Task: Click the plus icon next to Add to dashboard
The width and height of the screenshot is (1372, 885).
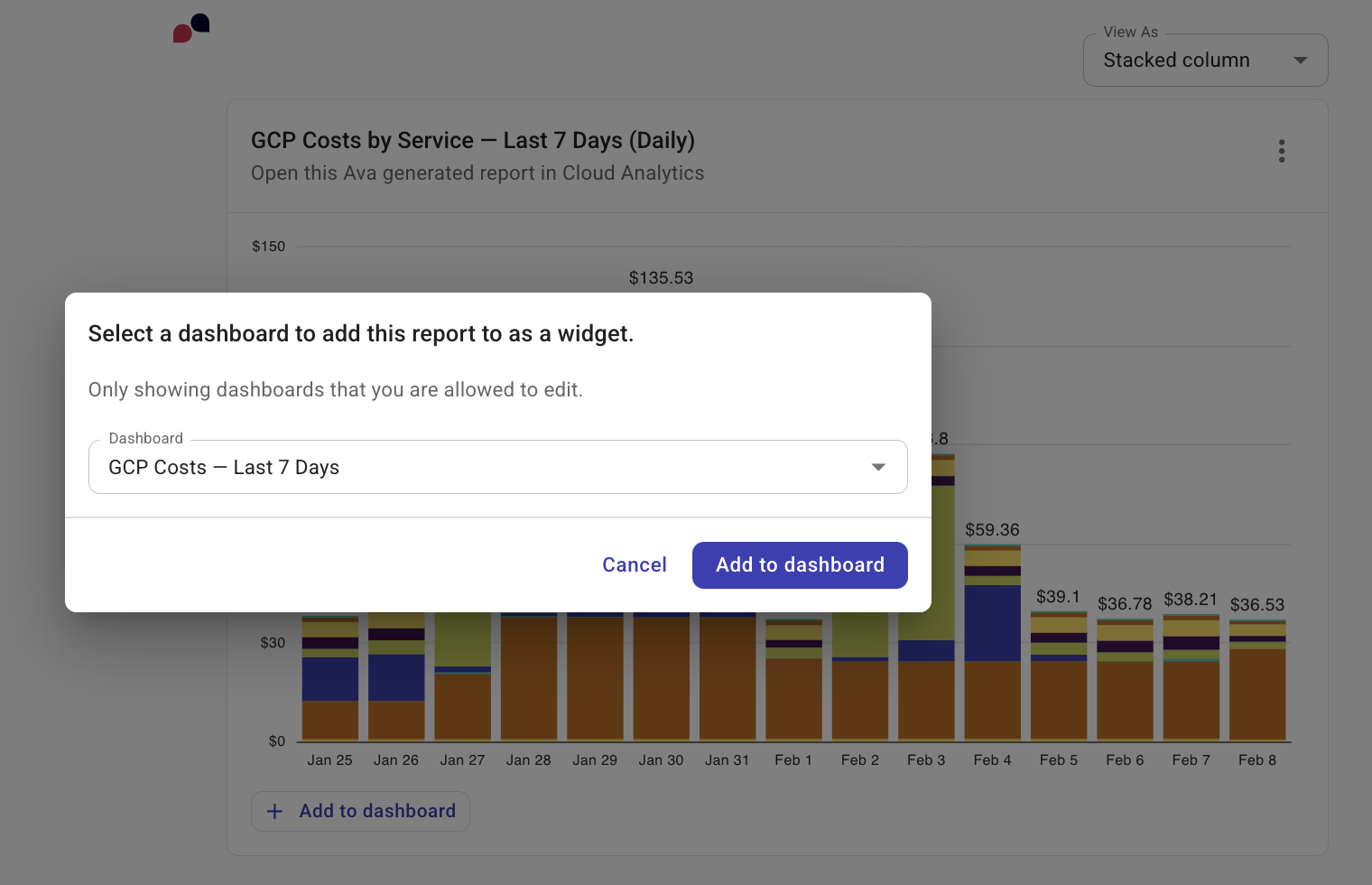Action: (274, 811)
